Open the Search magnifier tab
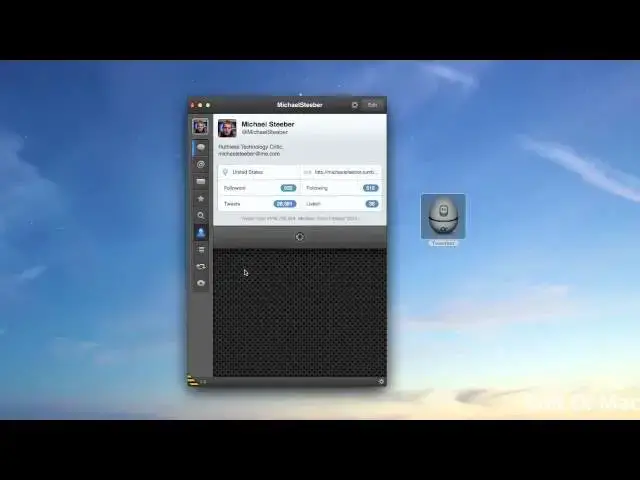This screenshot has height=480, width=640. click(x=200, y=216)
